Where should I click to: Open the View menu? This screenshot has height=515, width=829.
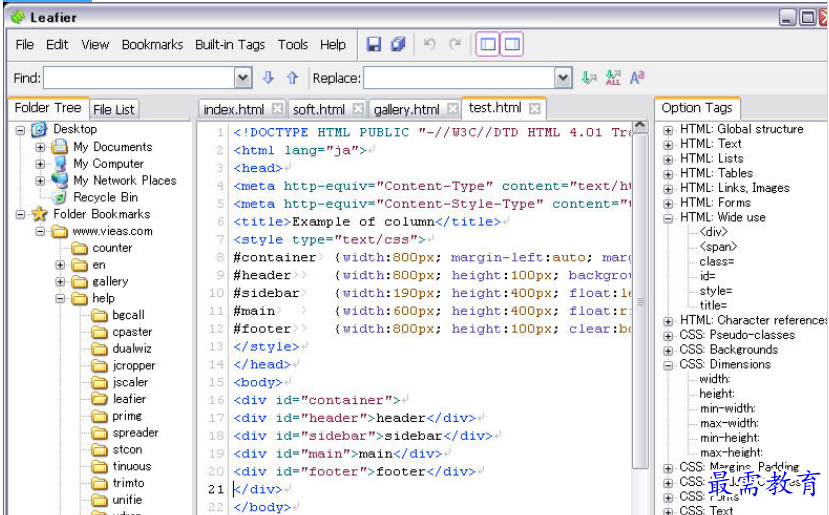pyautogui.click(x=95, y=44)
